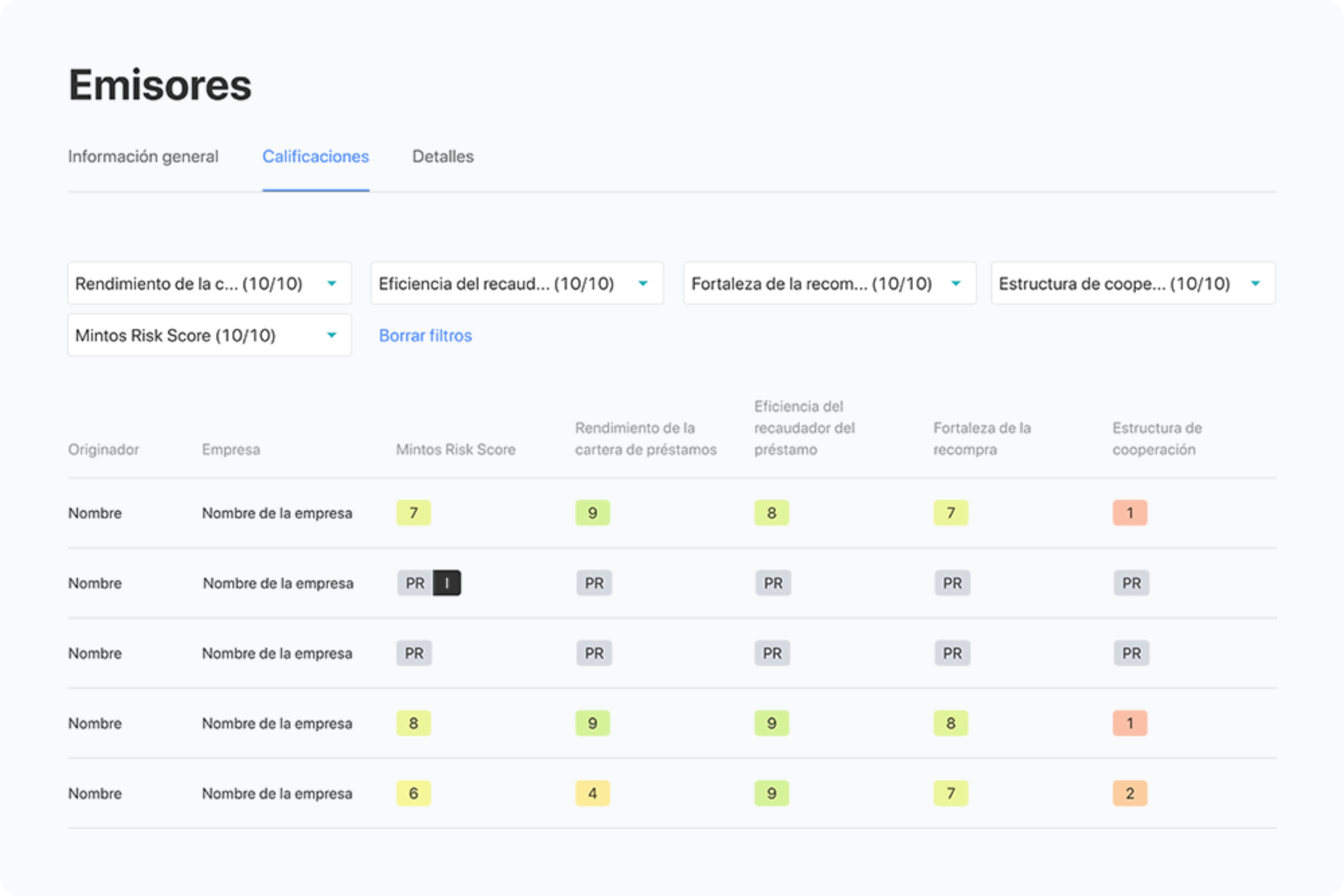Screen dimensions: 1344x896
Task: Click the orange cooperation score badge 2
Action: click(x=1130, y=793)
